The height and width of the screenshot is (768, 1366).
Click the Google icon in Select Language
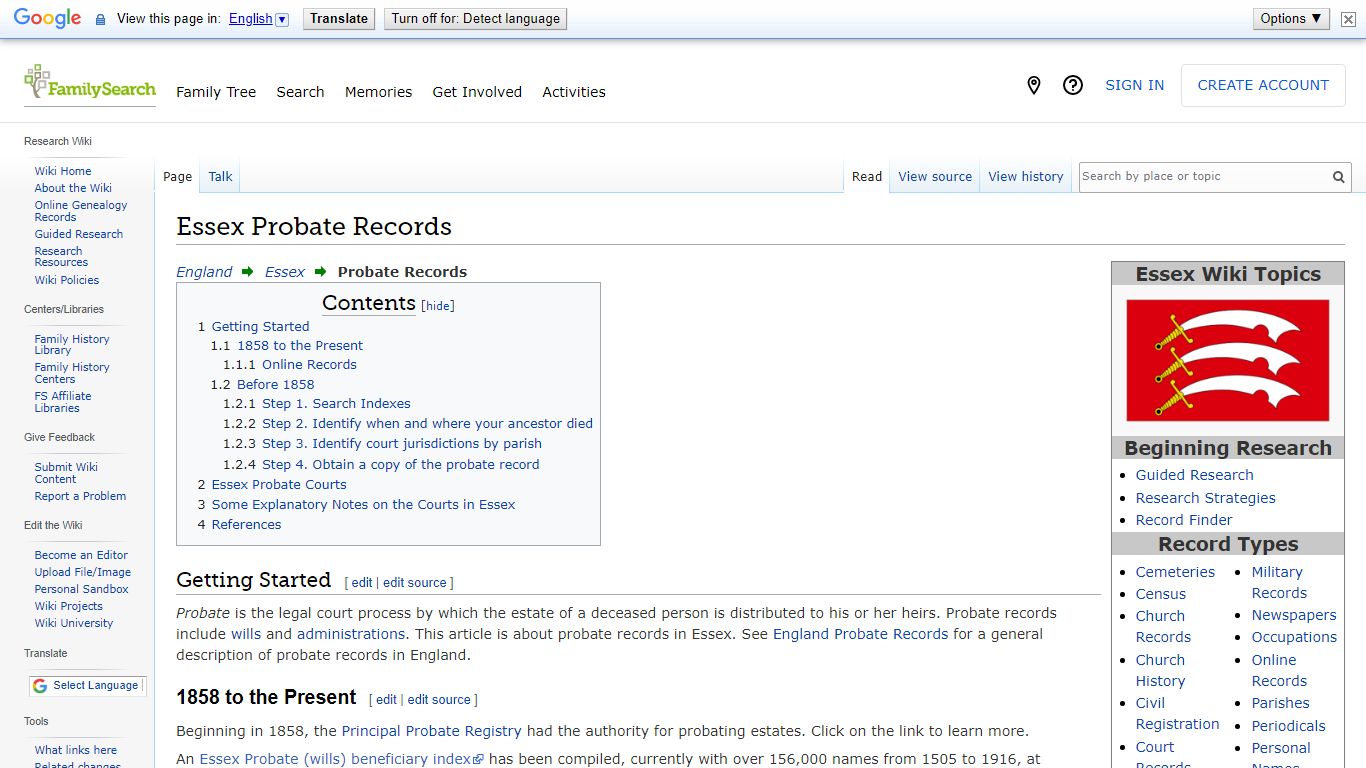(x=40, y=686)
